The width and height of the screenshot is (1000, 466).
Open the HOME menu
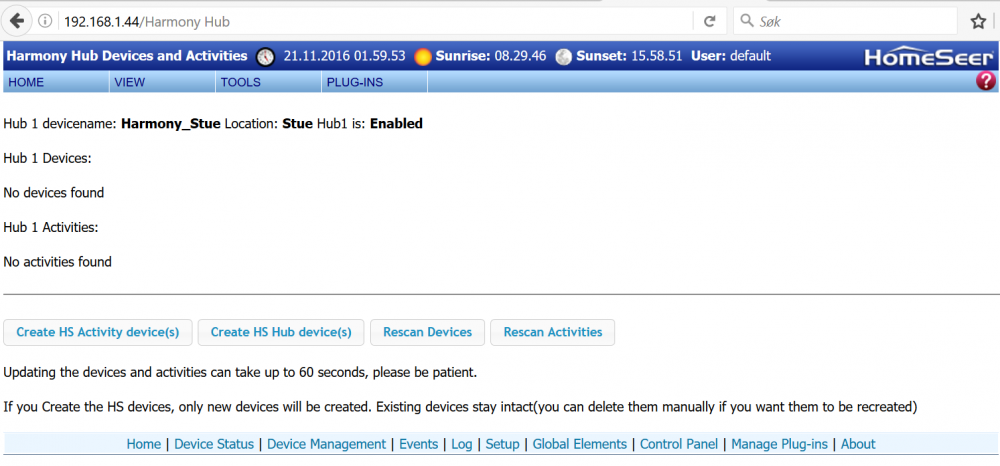(x=56, y=82)
